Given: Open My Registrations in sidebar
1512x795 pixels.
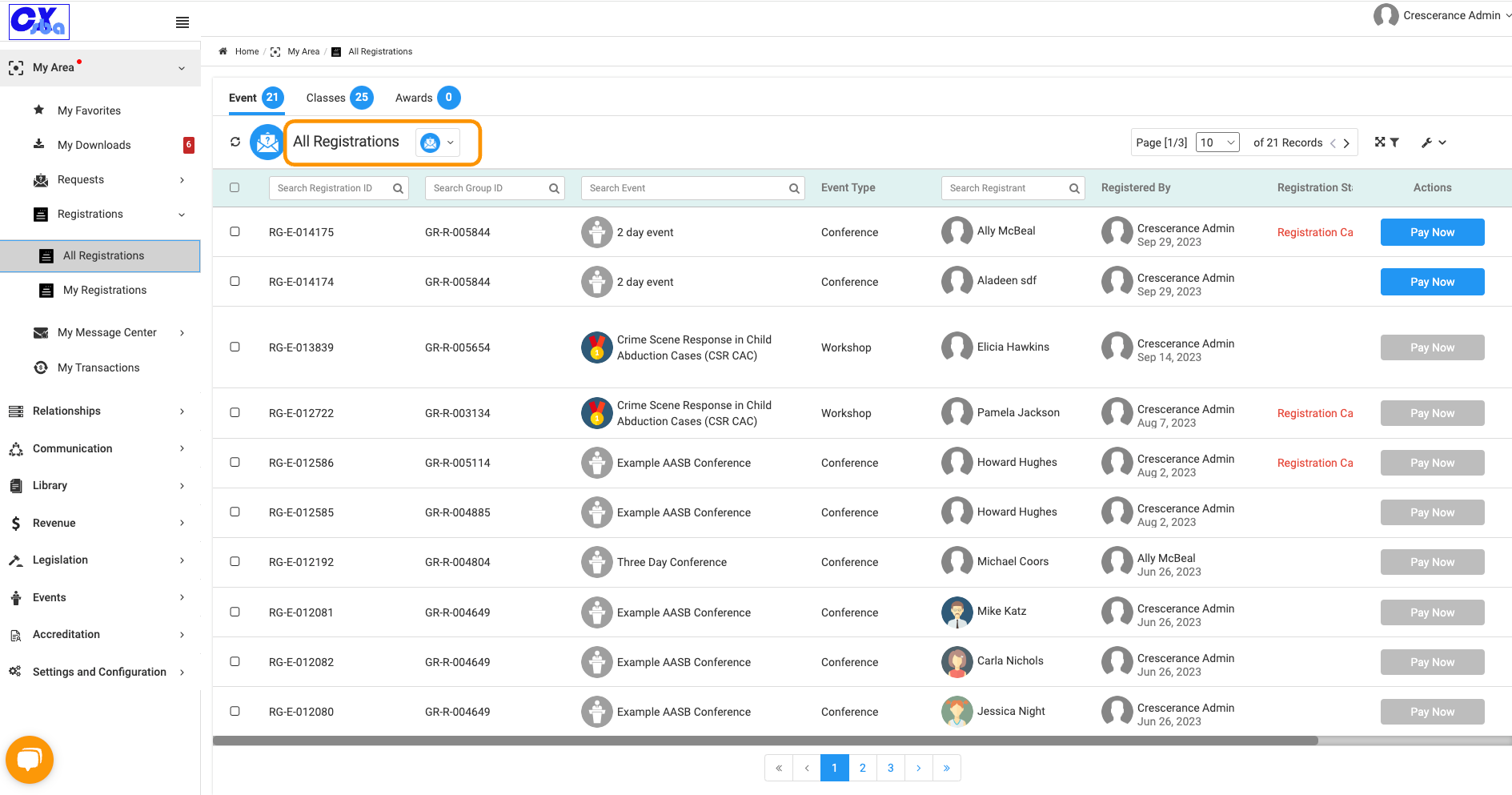Looking at the screenshot, I should (105, 290).
